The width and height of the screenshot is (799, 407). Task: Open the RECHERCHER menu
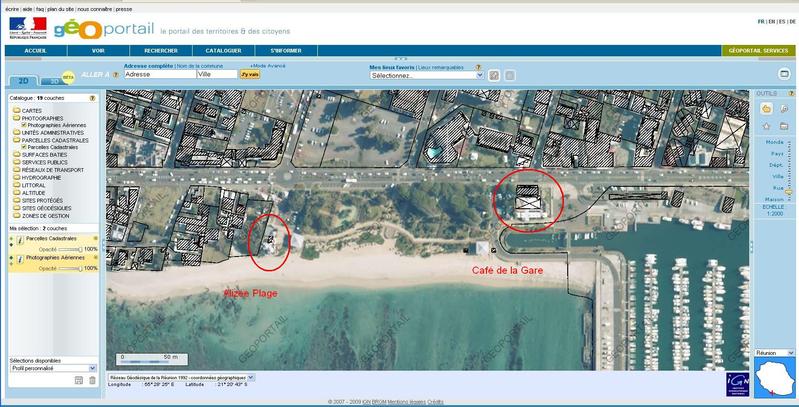pos(159,49)
